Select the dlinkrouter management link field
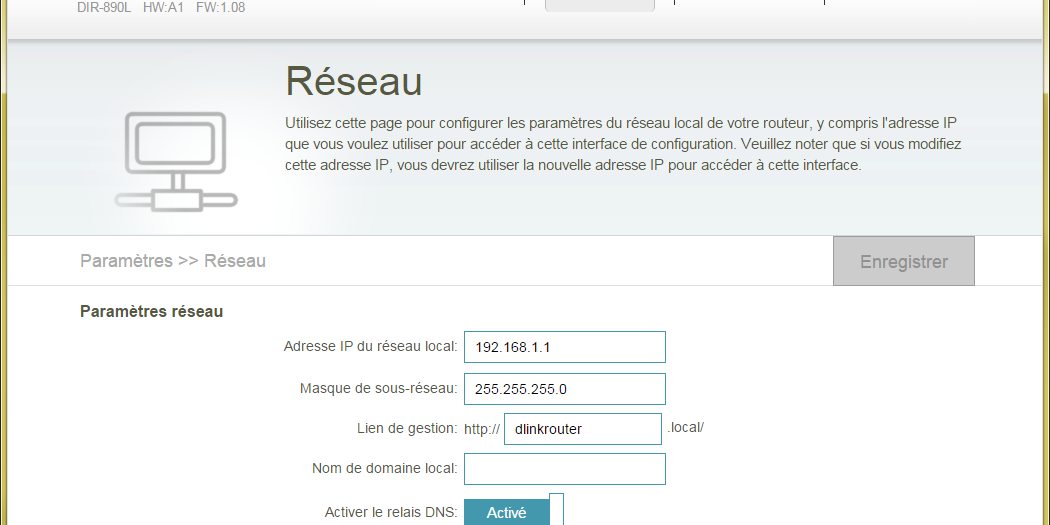This screenshot has height=525, width=1050. click(582, 429)
